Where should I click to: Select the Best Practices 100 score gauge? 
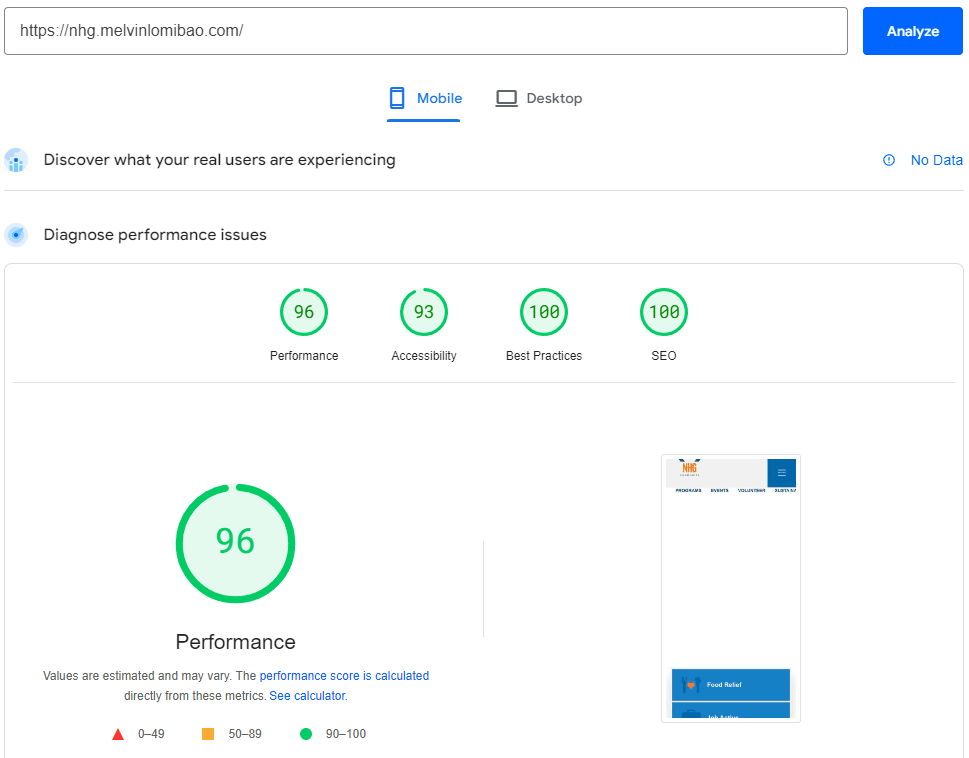(543, 311)
